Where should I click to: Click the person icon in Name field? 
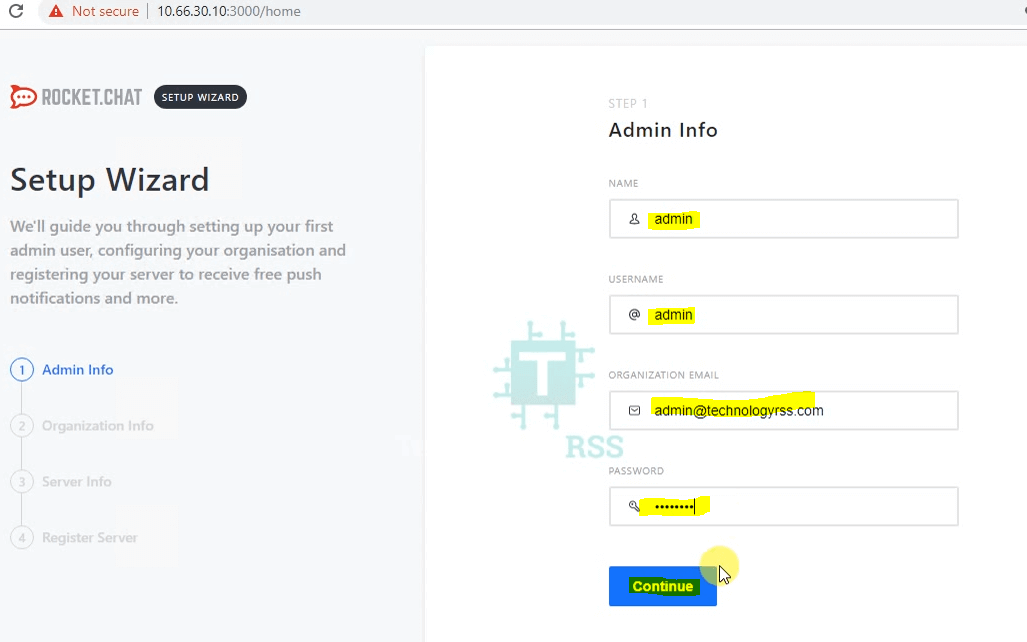coord(634,219)
